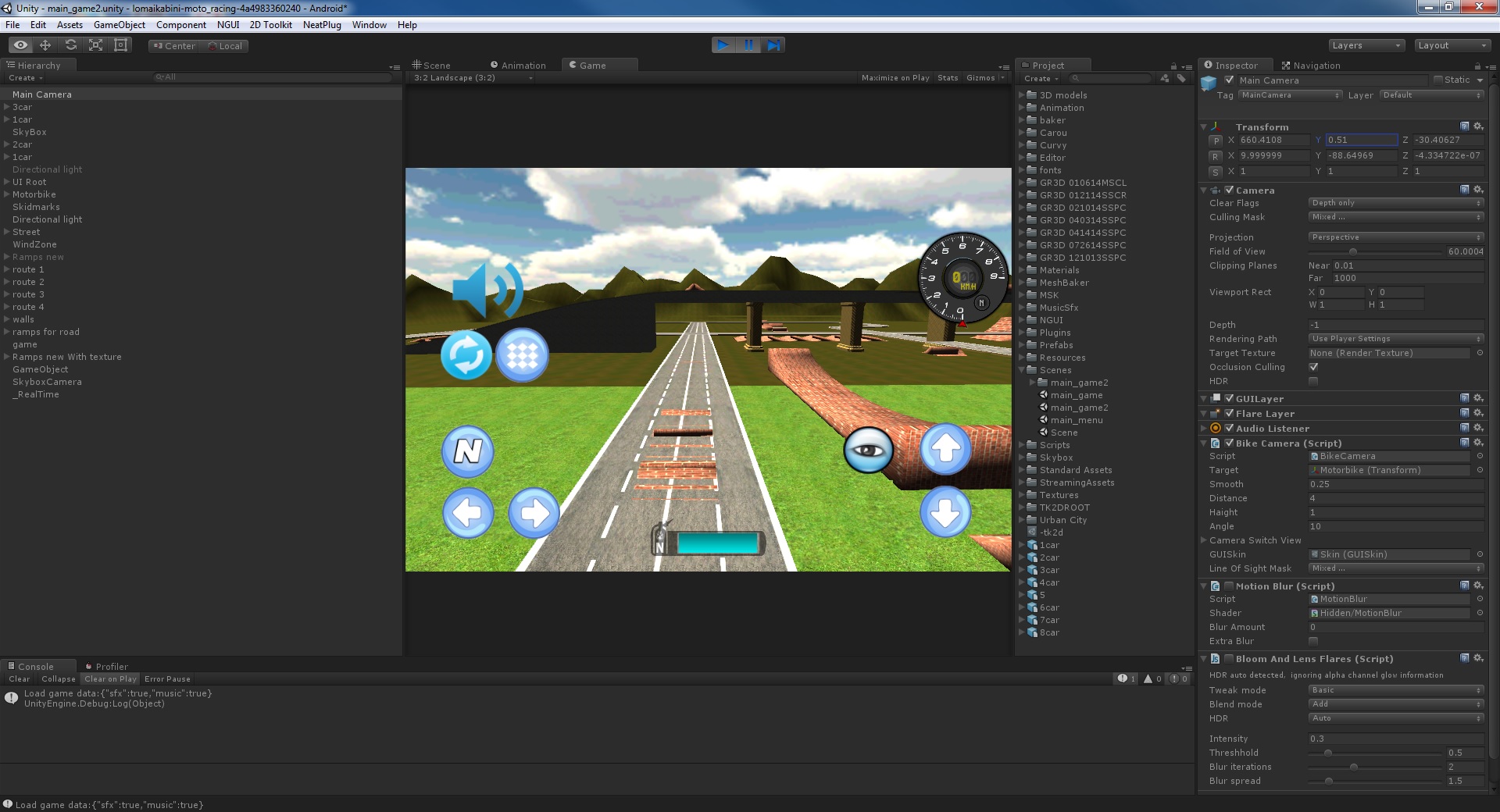The image size is (1500, 812).
Task: Click the blue restart arrows icon in game
Action: [466, 355]
